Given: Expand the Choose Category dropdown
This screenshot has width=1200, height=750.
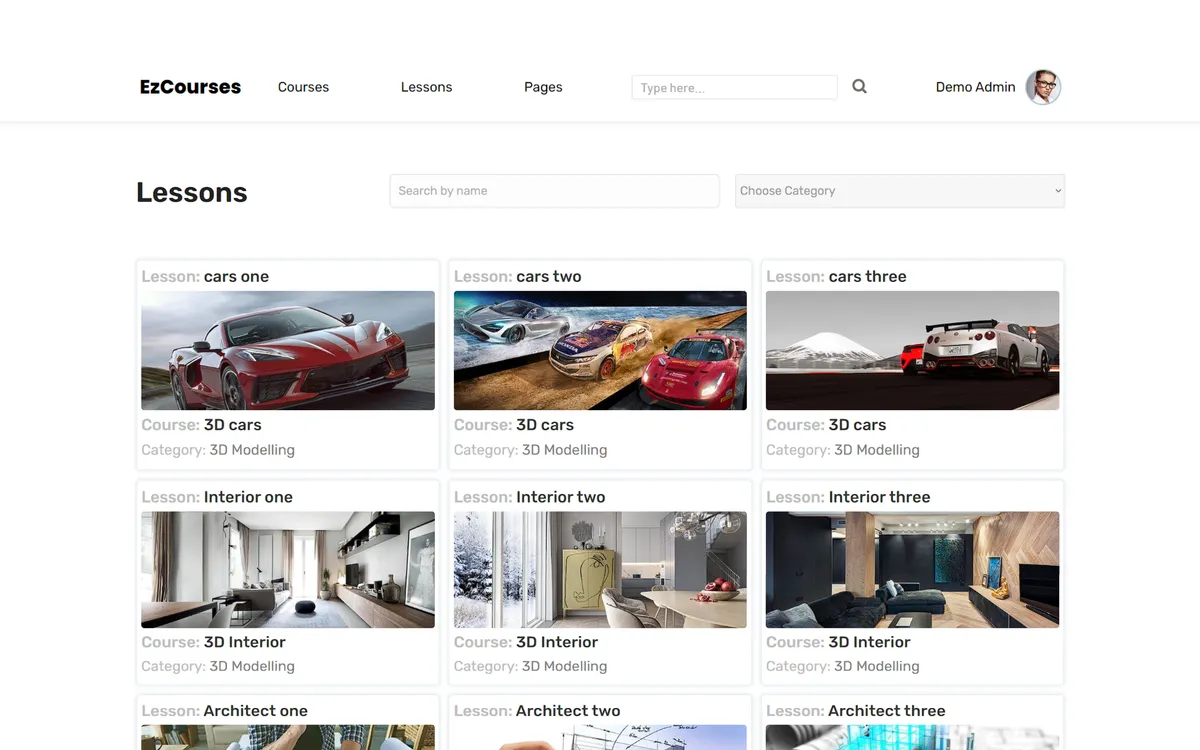Looking at the screenshot, I should [x=899, y=191].
